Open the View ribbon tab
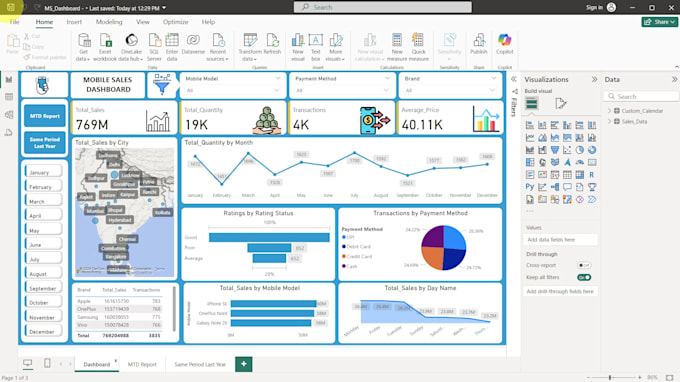The image size is (680, 382). 143,22
